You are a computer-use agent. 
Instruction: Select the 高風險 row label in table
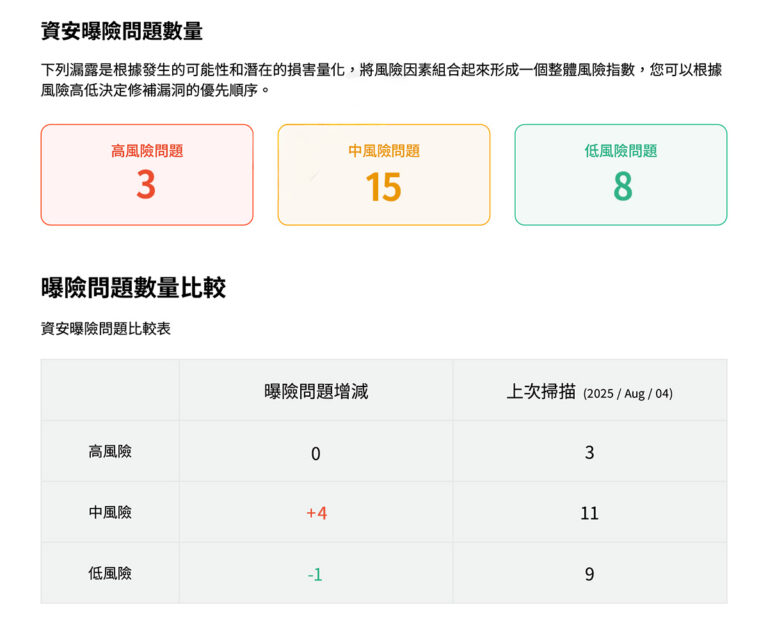click(x=110, y=451)
